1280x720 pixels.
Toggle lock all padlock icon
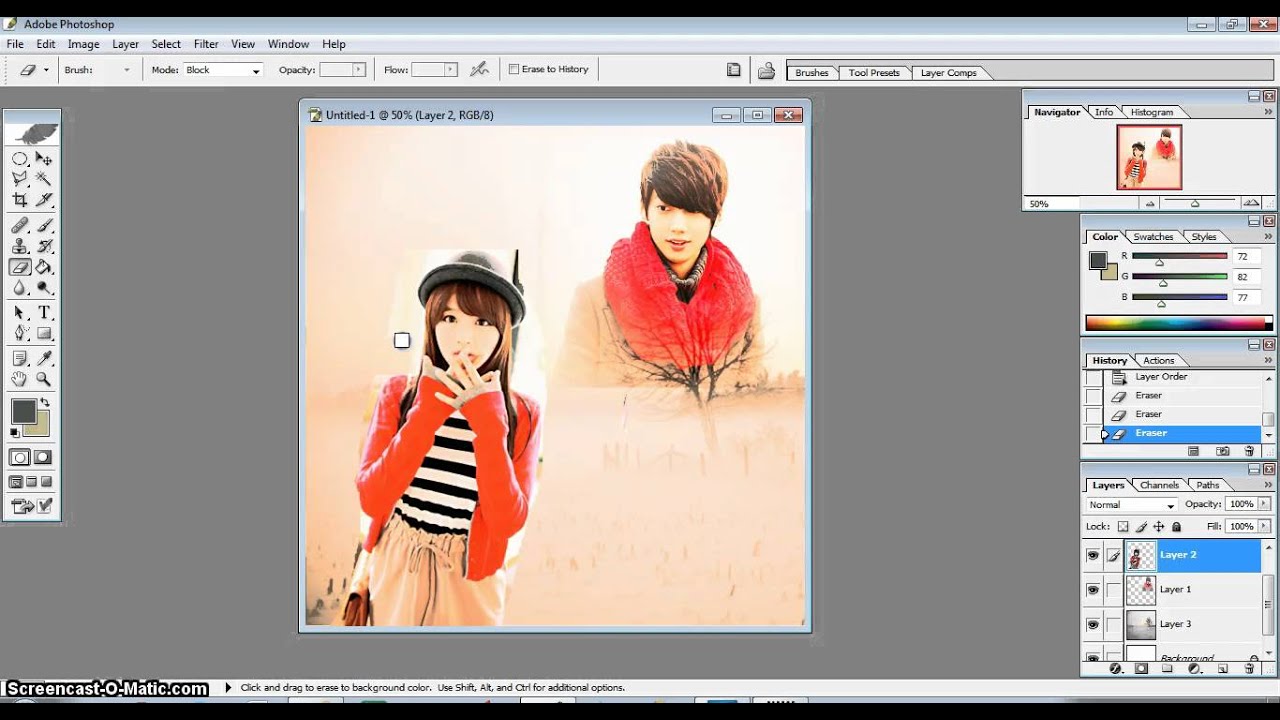point(1176,526)
